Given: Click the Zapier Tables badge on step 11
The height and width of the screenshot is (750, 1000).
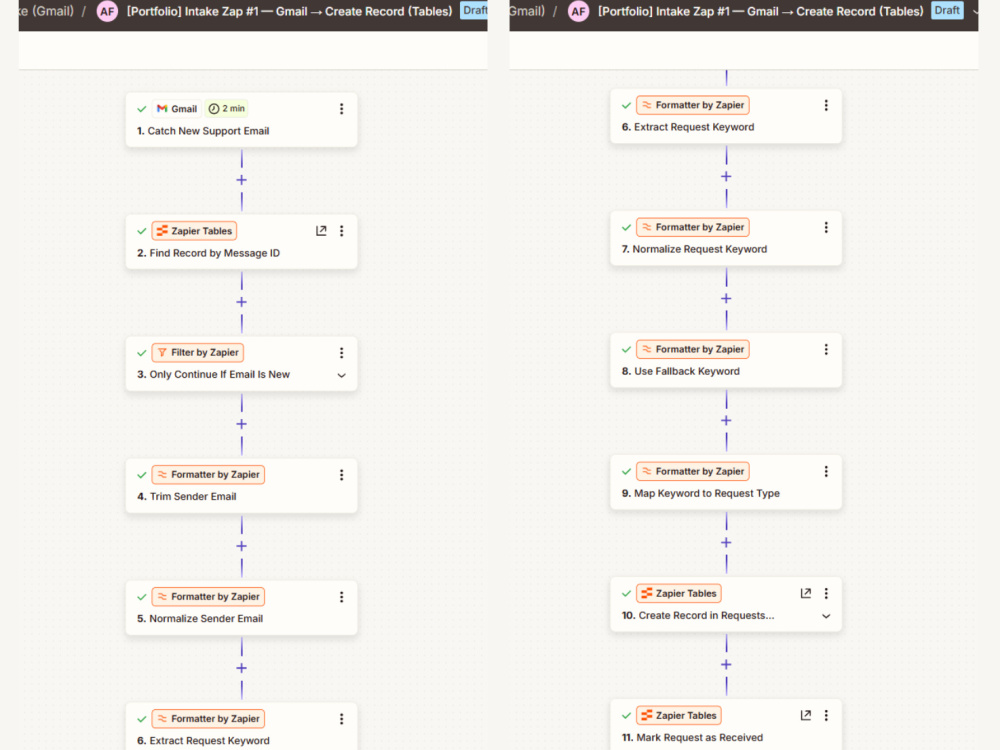Looking at the screenshot, I should click(679, 716).
